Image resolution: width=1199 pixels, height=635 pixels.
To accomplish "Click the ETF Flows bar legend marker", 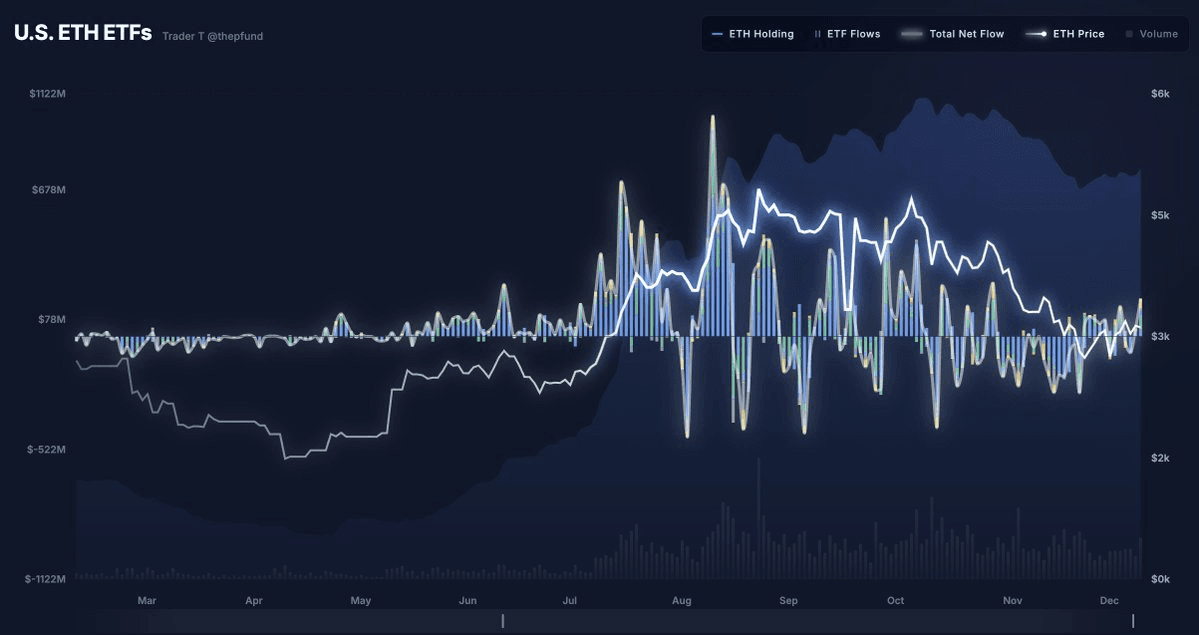I will (818, 34).
